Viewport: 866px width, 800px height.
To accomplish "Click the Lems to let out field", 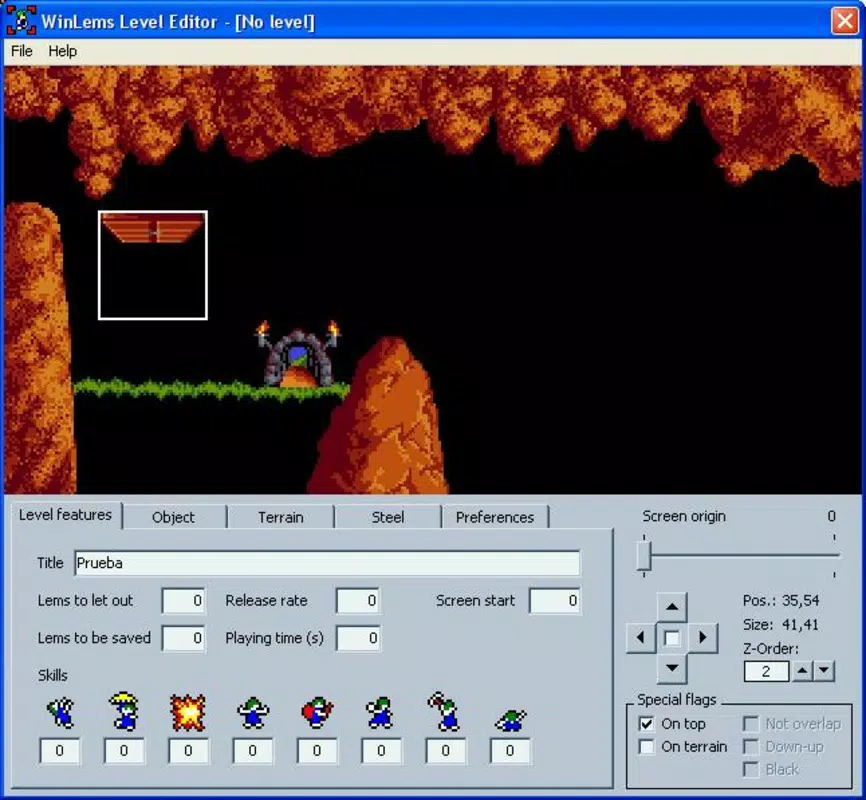I will tap(183, 601).
